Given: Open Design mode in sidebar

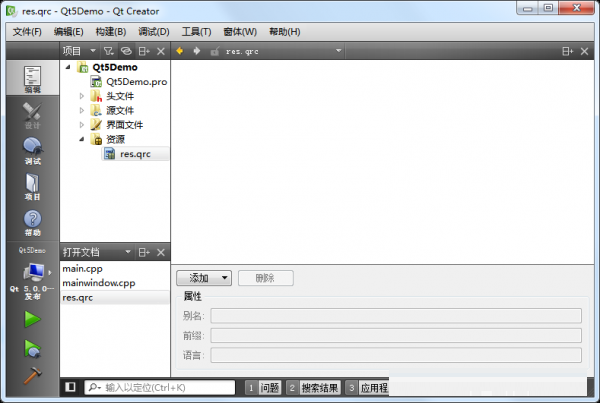Looking at the screenshot, I should click(33, 115).
